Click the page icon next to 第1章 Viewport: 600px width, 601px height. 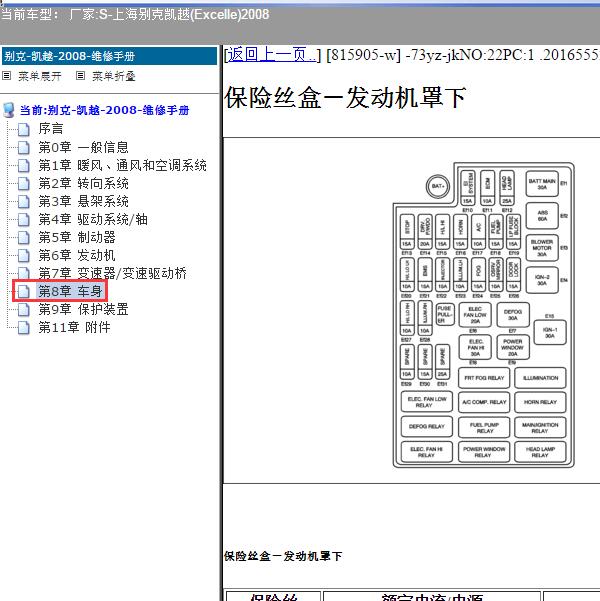pyautogui.click(x=24, y=166)
